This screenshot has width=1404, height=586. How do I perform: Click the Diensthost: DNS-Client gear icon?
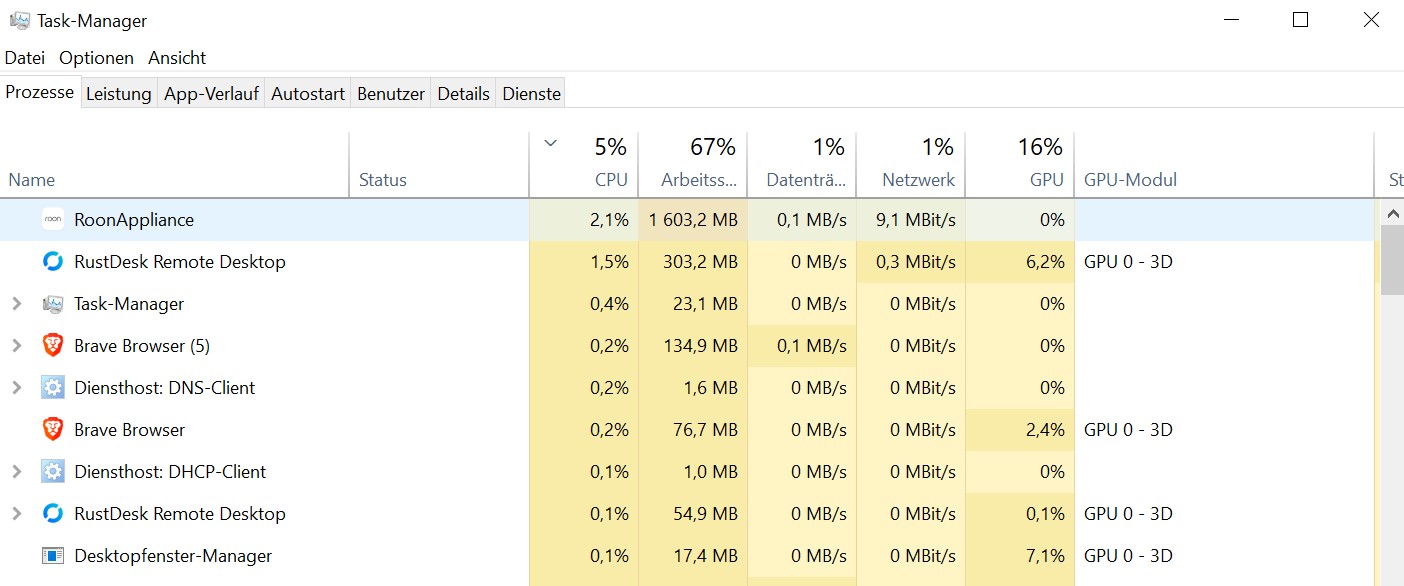[53, 388]
